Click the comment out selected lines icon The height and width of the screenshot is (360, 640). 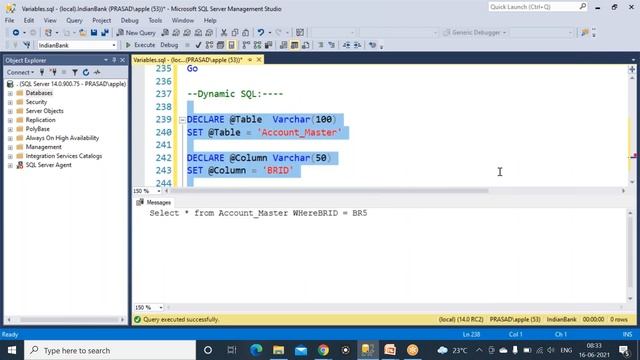pyautogui.click(x=320, y=45)
